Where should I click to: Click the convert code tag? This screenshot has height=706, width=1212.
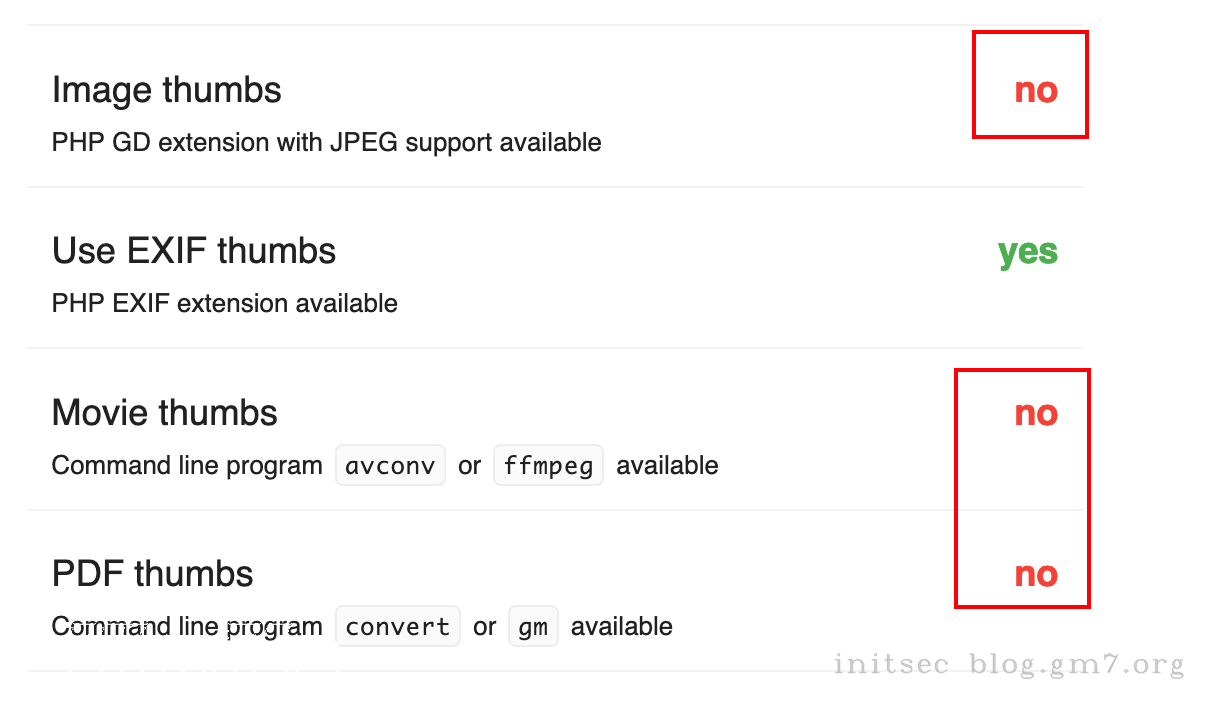point(397,627)
